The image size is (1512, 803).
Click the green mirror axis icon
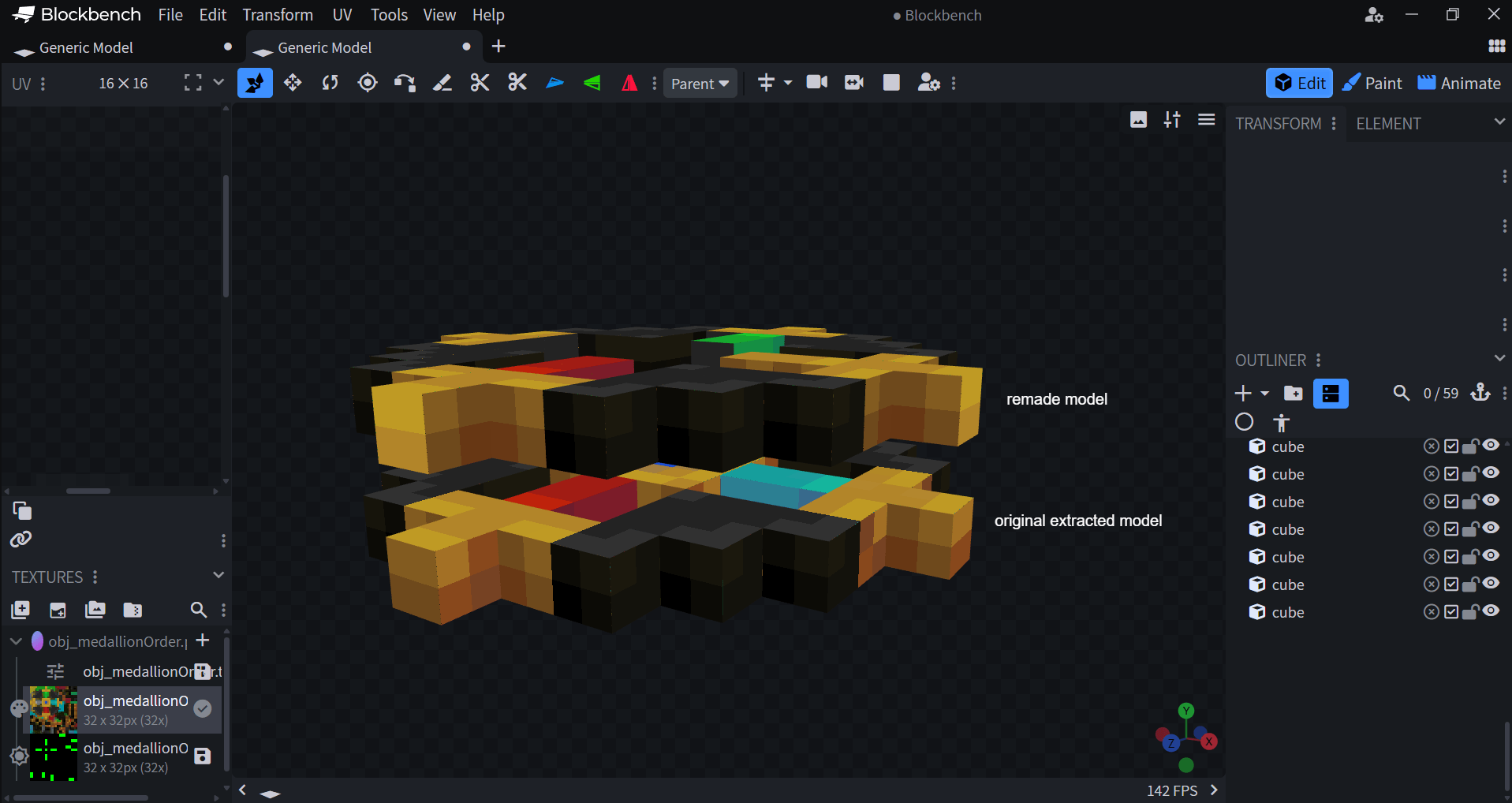tap(592, 83)
